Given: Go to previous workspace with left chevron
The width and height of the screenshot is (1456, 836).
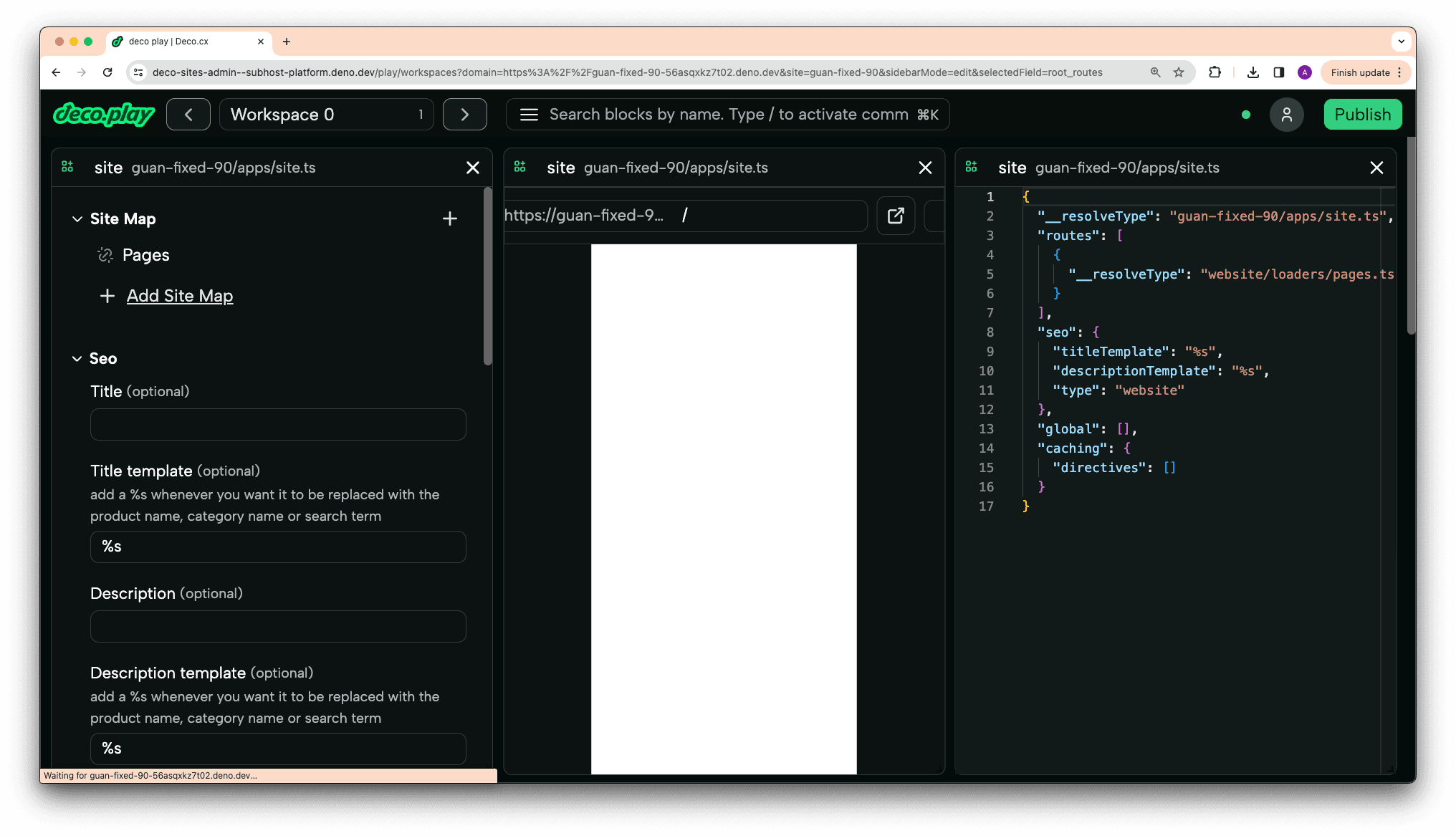Looking at the screenshot, I should coord(188,115).
